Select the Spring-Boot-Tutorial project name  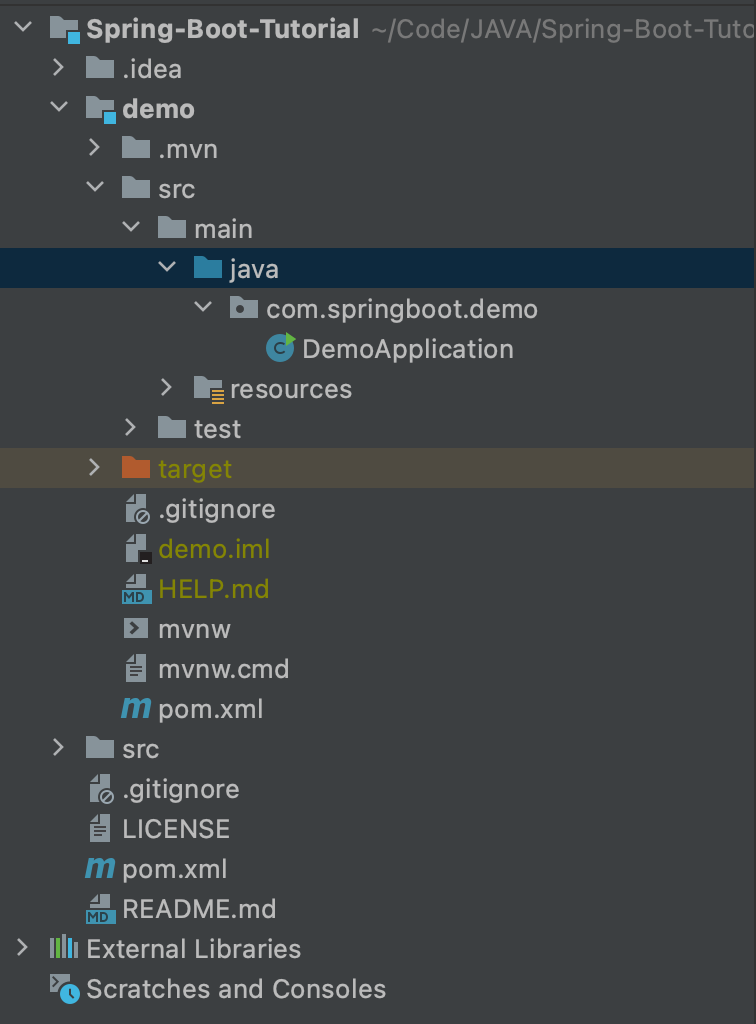pos(223,29)
